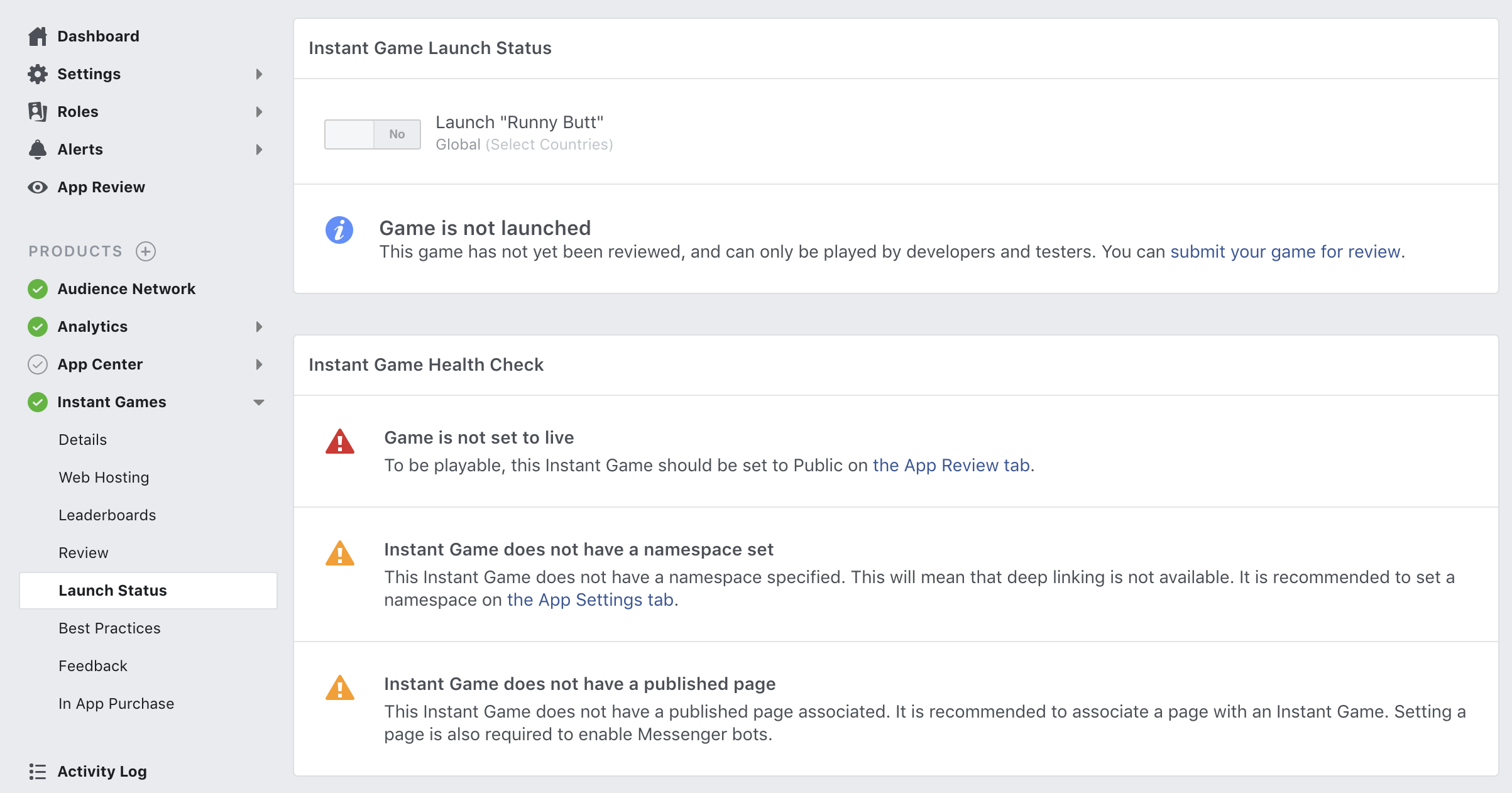Viewport: 1512px width, 793px height.
Task: Click the namespace not set heading
Action: [579, 550]
